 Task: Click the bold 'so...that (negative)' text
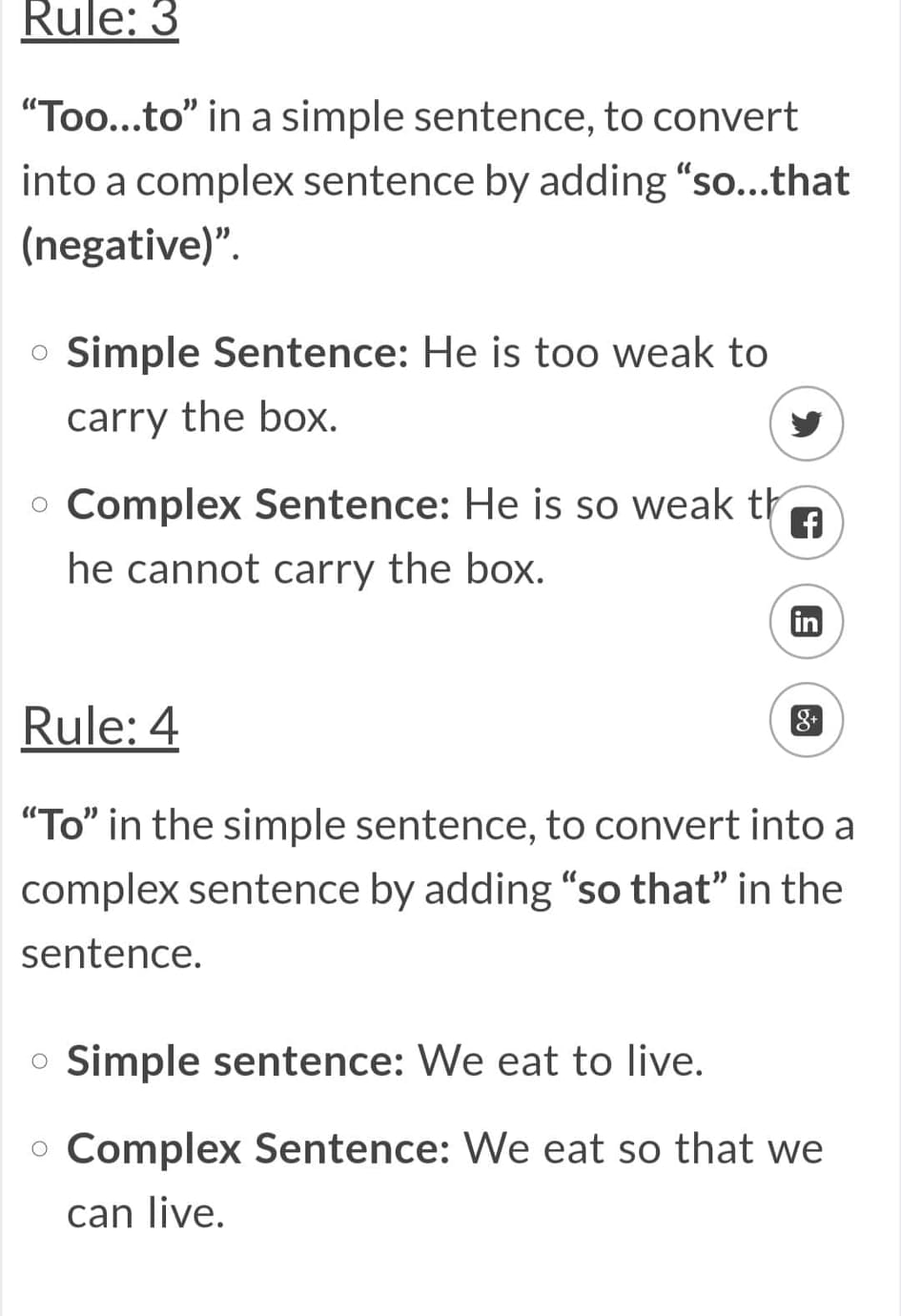coord(435,213)
